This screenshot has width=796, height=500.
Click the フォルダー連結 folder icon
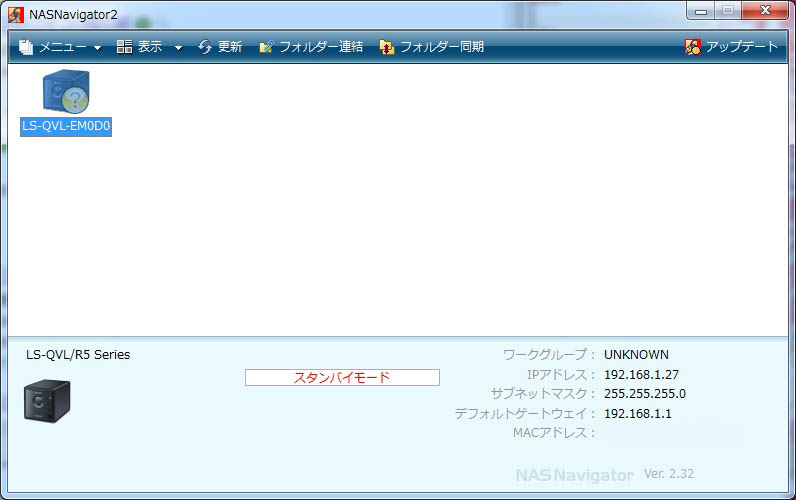point(267,47)
